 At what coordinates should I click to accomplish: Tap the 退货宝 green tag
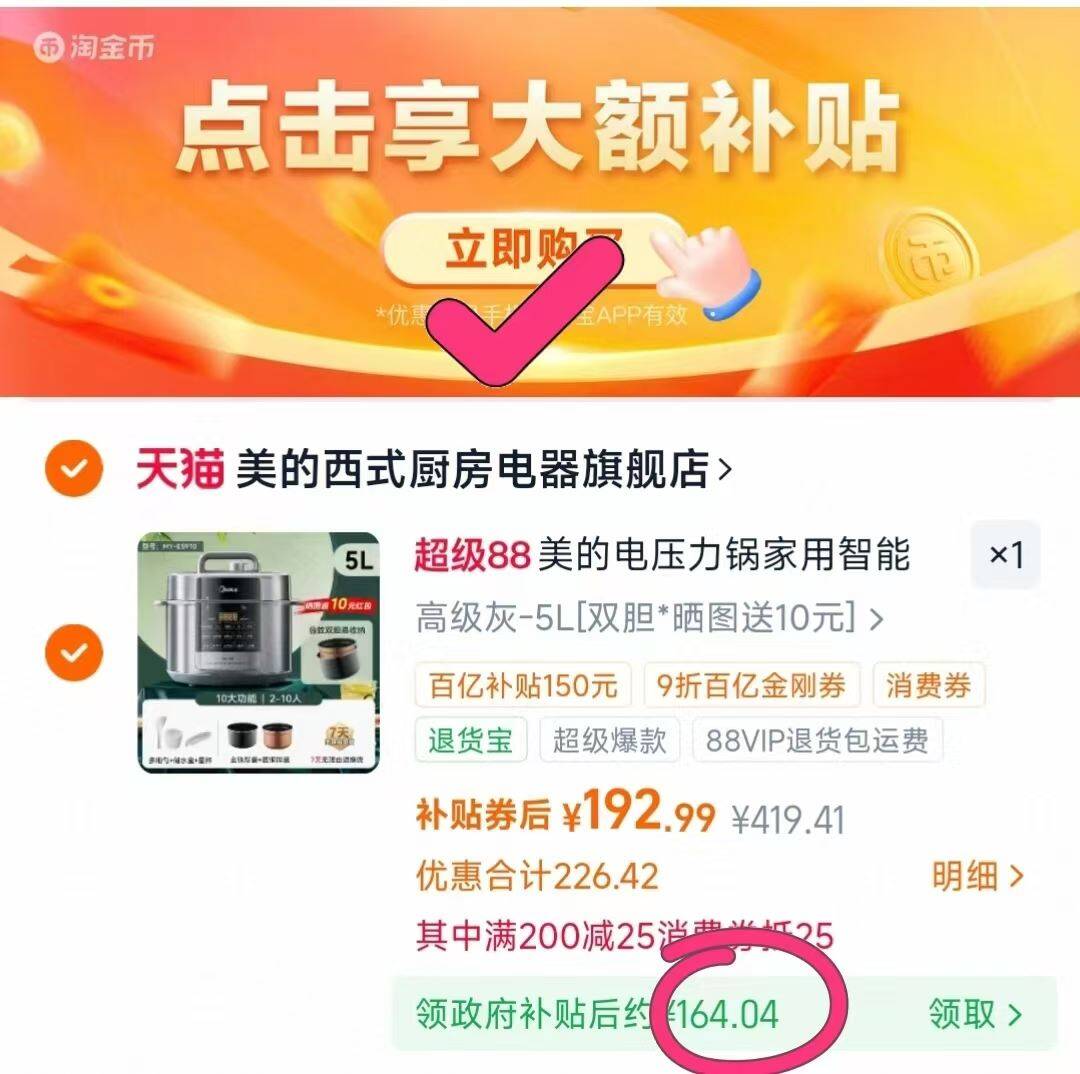tap(470, 740)
